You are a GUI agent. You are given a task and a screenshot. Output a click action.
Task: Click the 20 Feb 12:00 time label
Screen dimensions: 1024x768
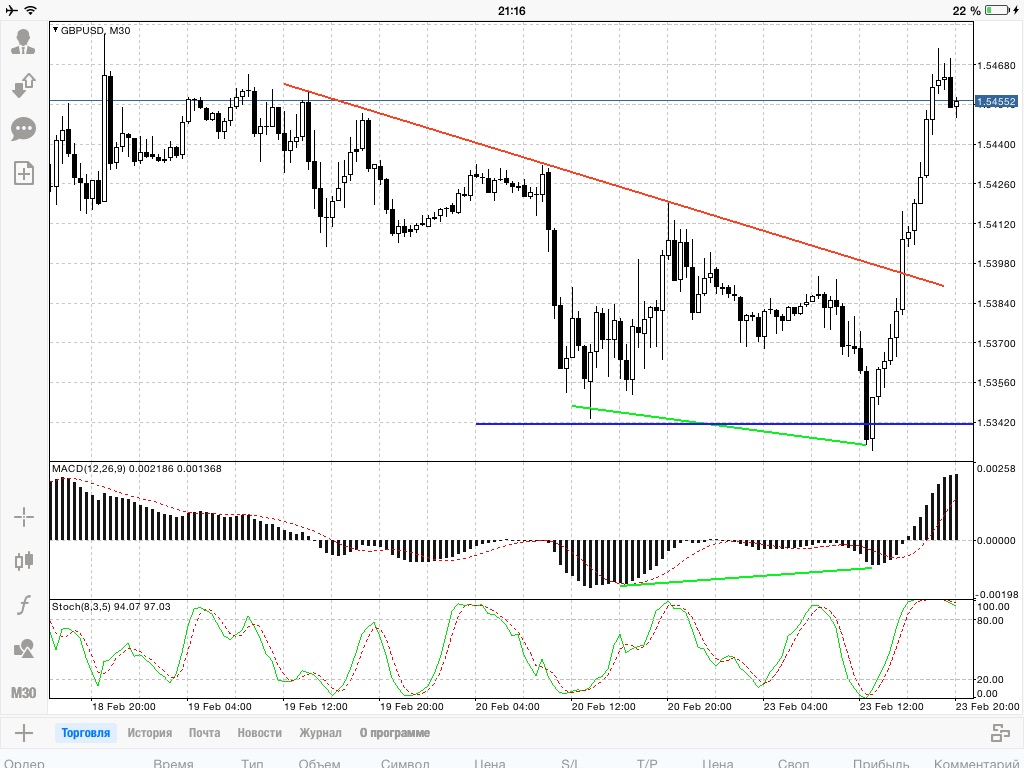tap(603, 707)
